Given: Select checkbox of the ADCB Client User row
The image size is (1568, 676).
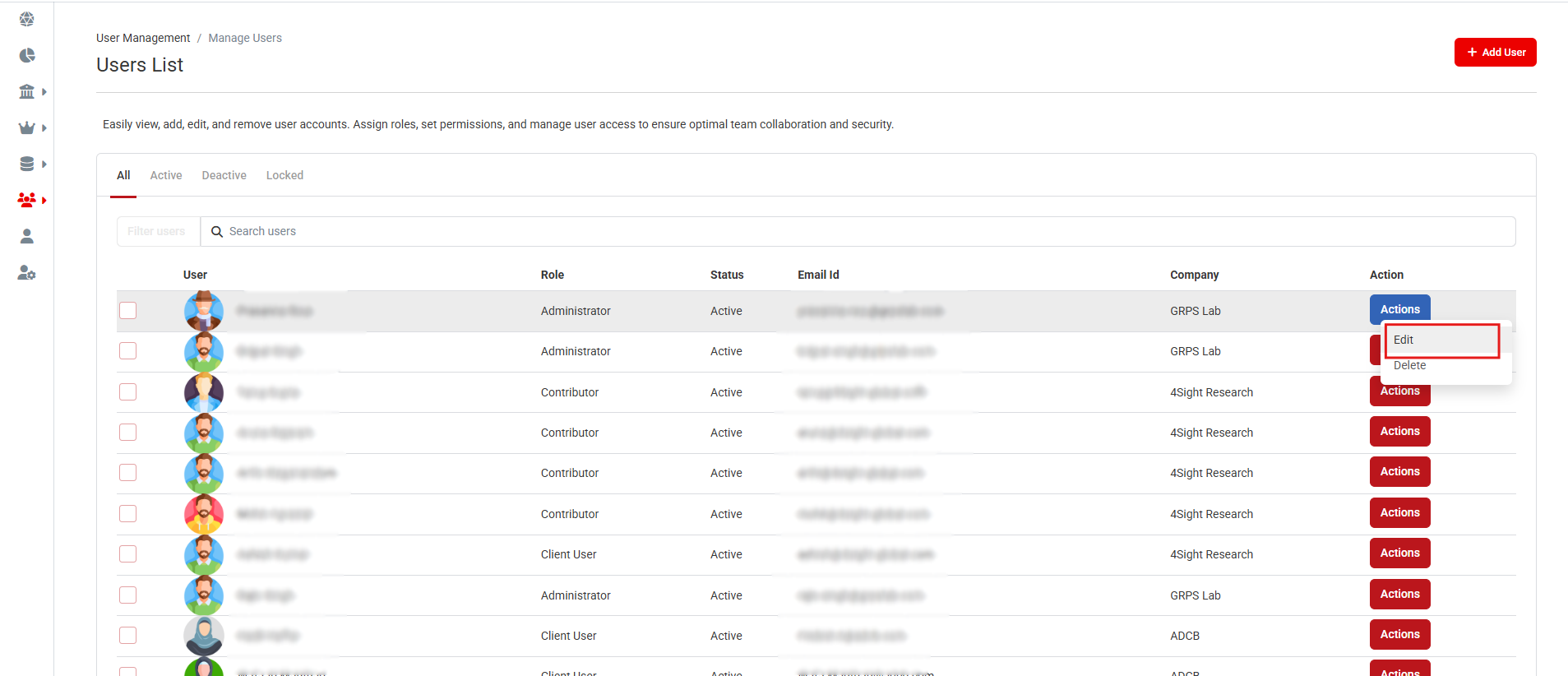Looking at the screenshot, I should click(127, 635).
